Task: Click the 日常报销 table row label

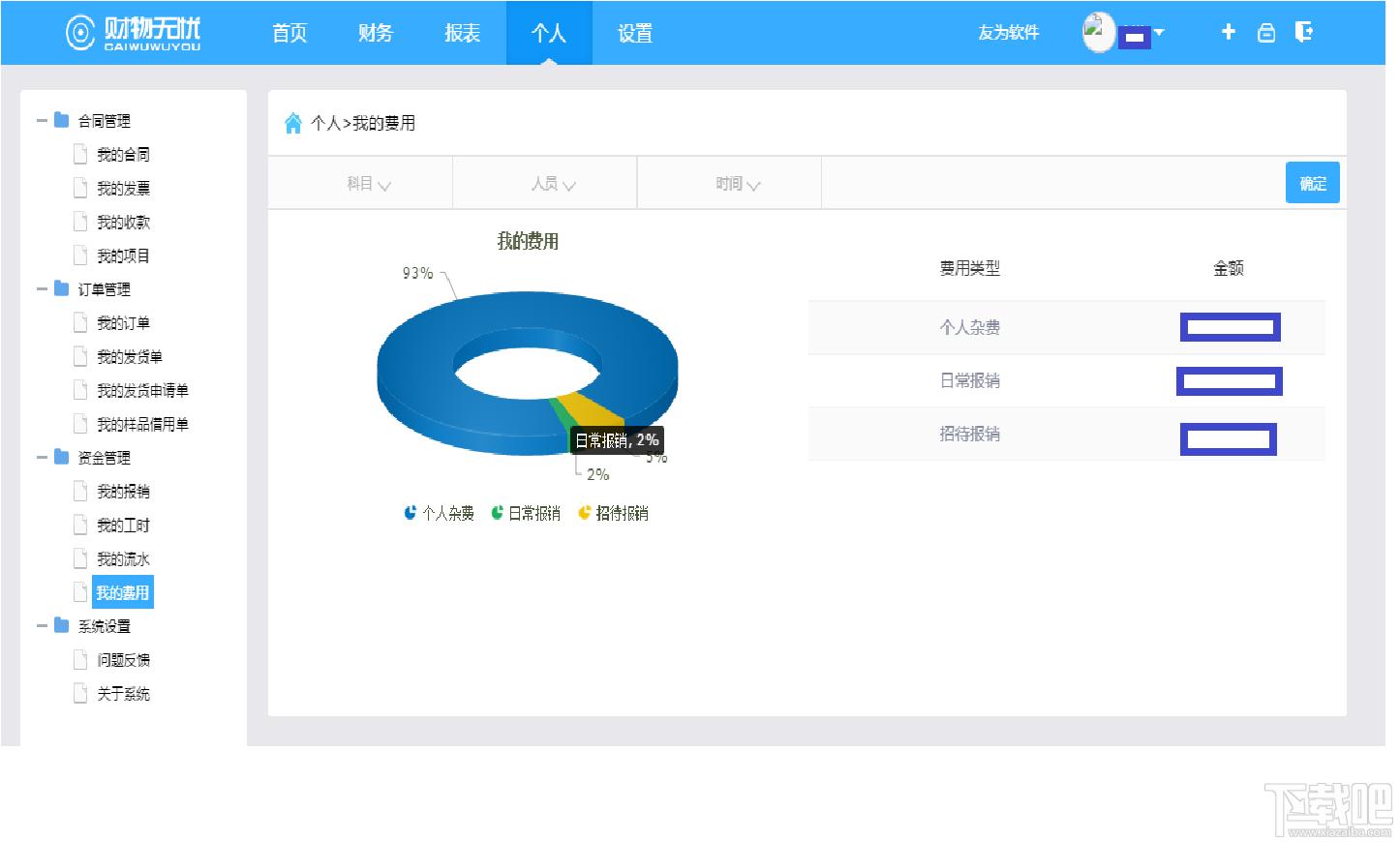Action: point(970,380)
